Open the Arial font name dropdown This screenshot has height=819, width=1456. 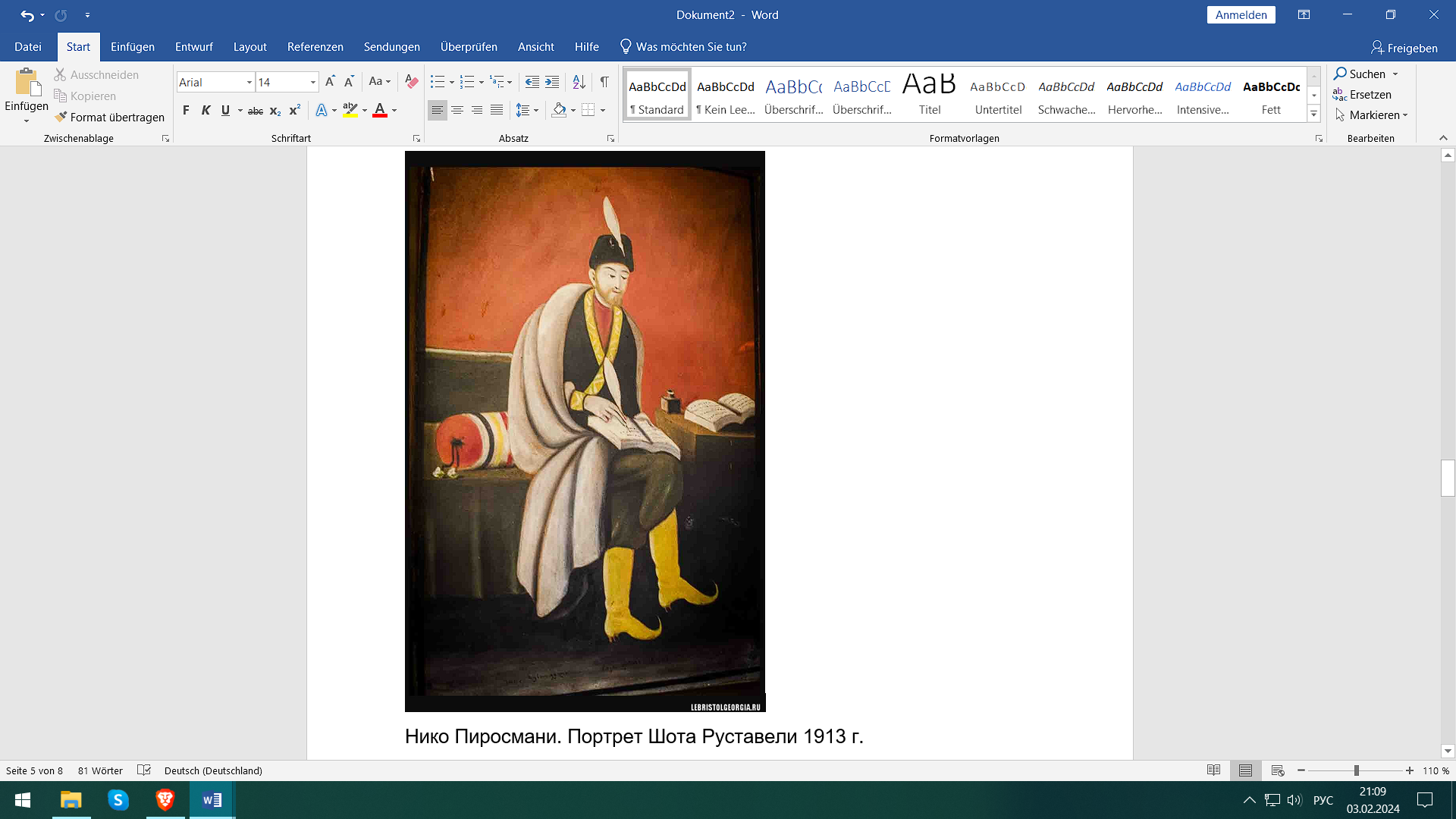click(x=249, y=82)
